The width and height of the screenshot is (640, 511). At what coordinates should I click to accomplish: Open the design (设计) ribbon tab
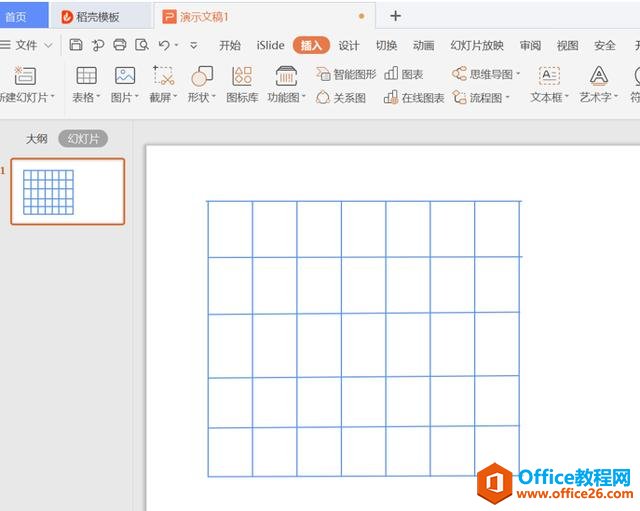[x=349, y=45]
